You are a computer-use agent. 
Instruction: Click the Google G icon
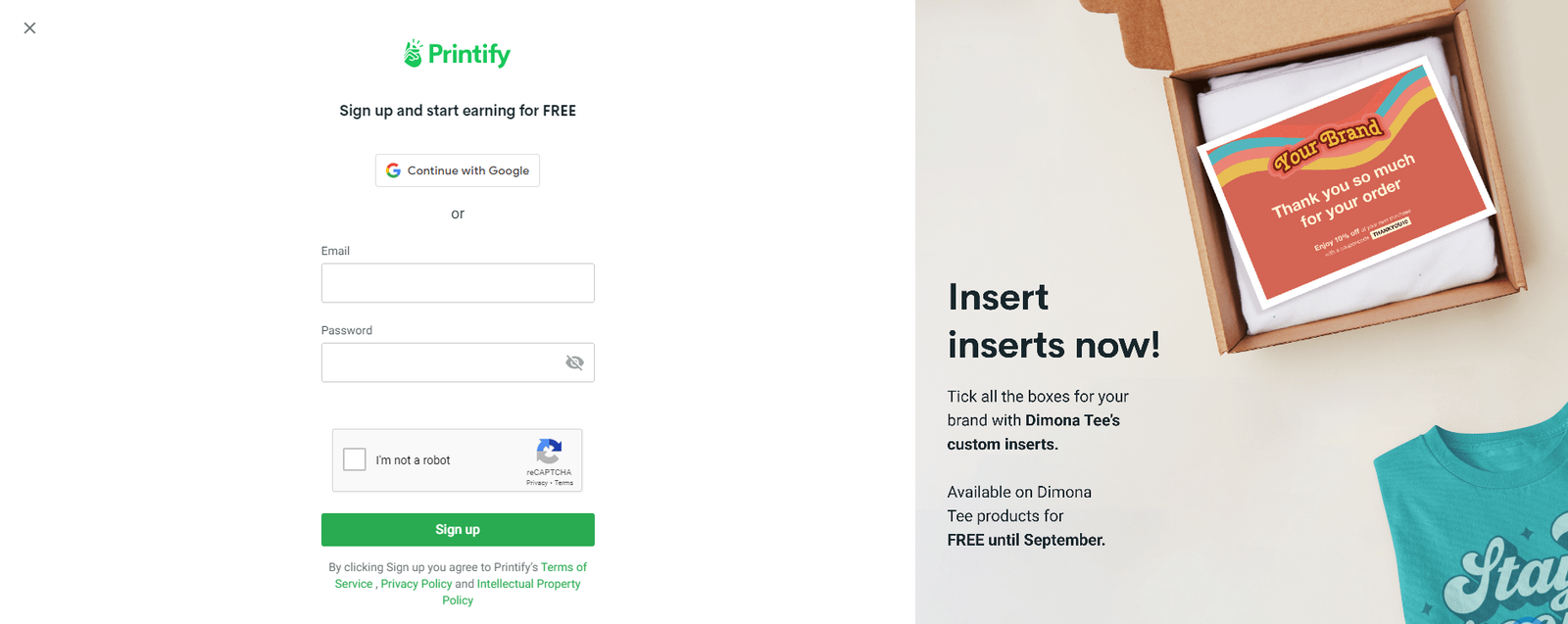(393, 169)
